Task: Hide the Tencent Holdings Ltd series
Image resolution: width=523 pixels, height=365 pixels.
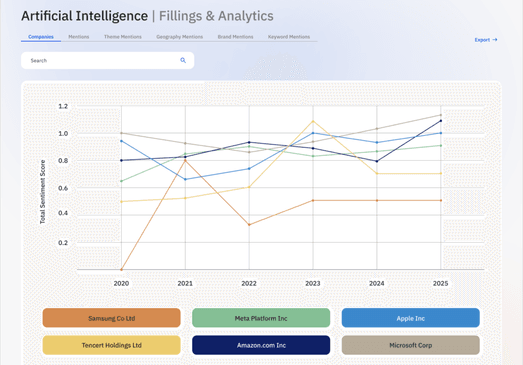Action: 111,345
